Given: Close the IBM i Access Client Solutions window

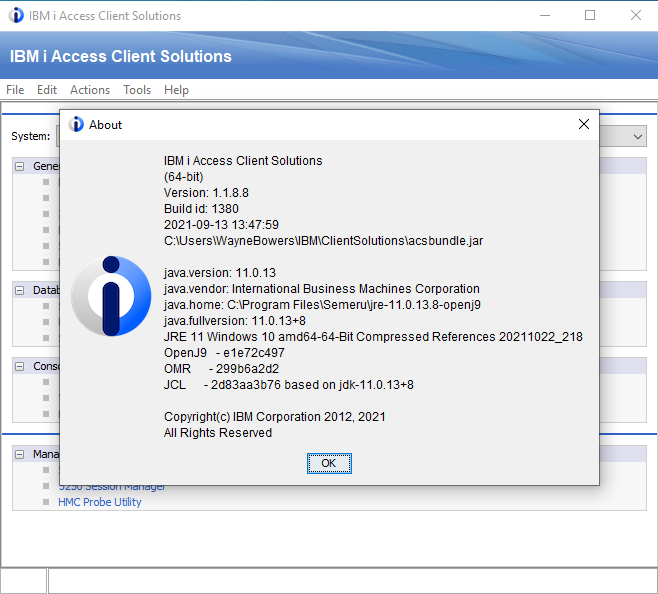Looking at the screenshot, I should (636, 16).
